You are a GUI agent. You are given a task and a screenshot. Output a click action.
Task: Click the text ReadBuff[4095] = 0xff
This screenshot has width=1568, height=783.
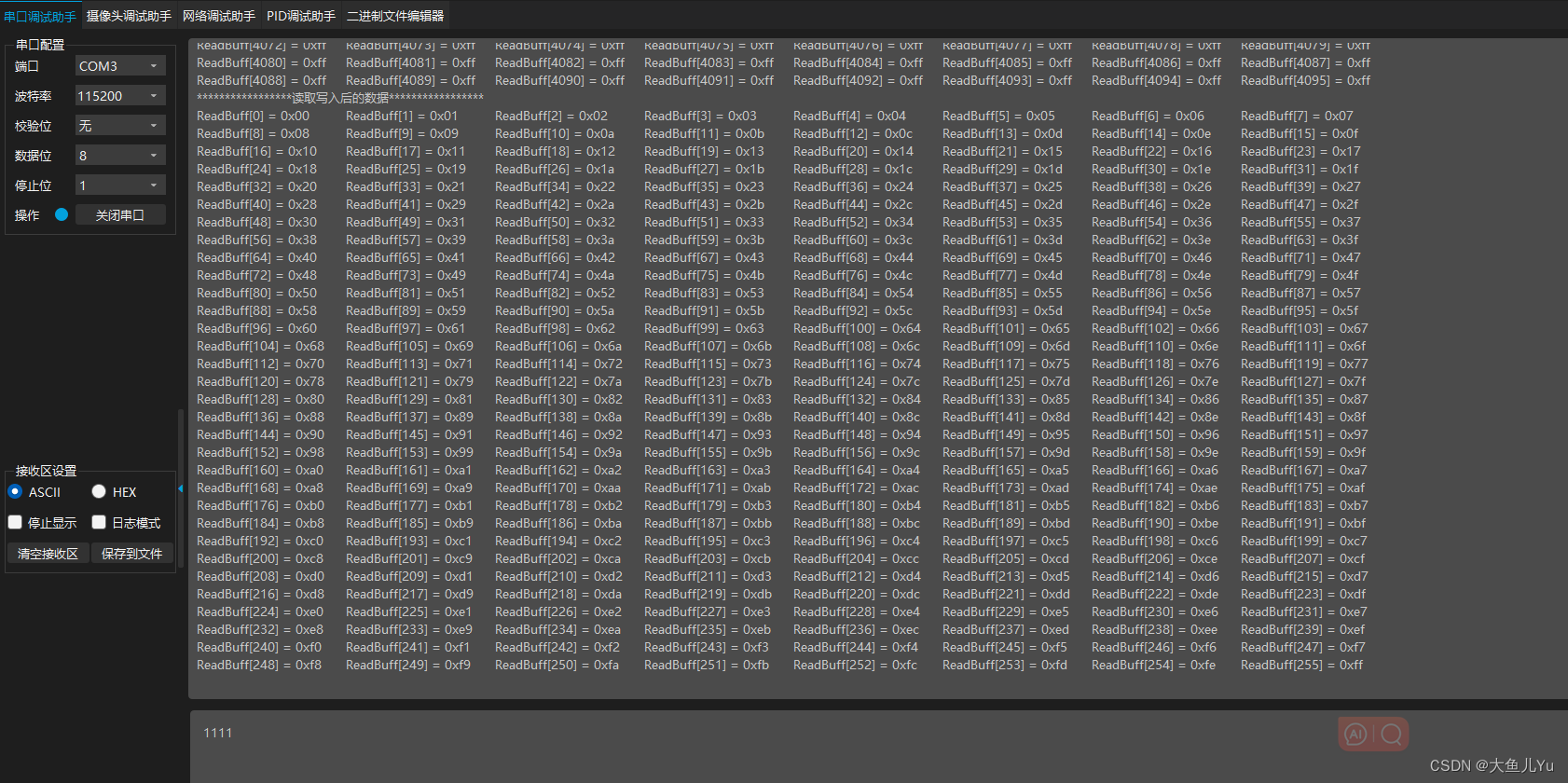click(x=1305, y=80)
